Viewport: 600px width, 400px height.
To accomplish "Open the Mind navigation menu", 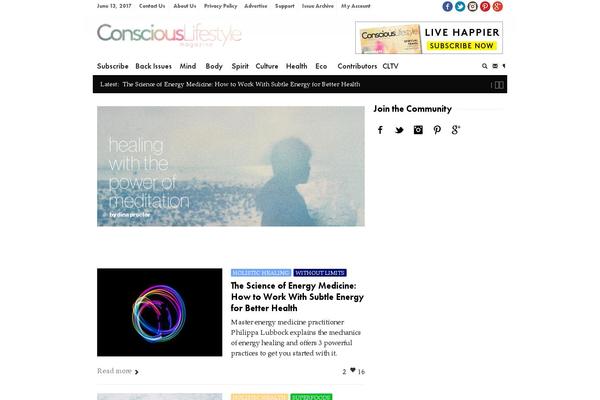I will tap(188, 66).
